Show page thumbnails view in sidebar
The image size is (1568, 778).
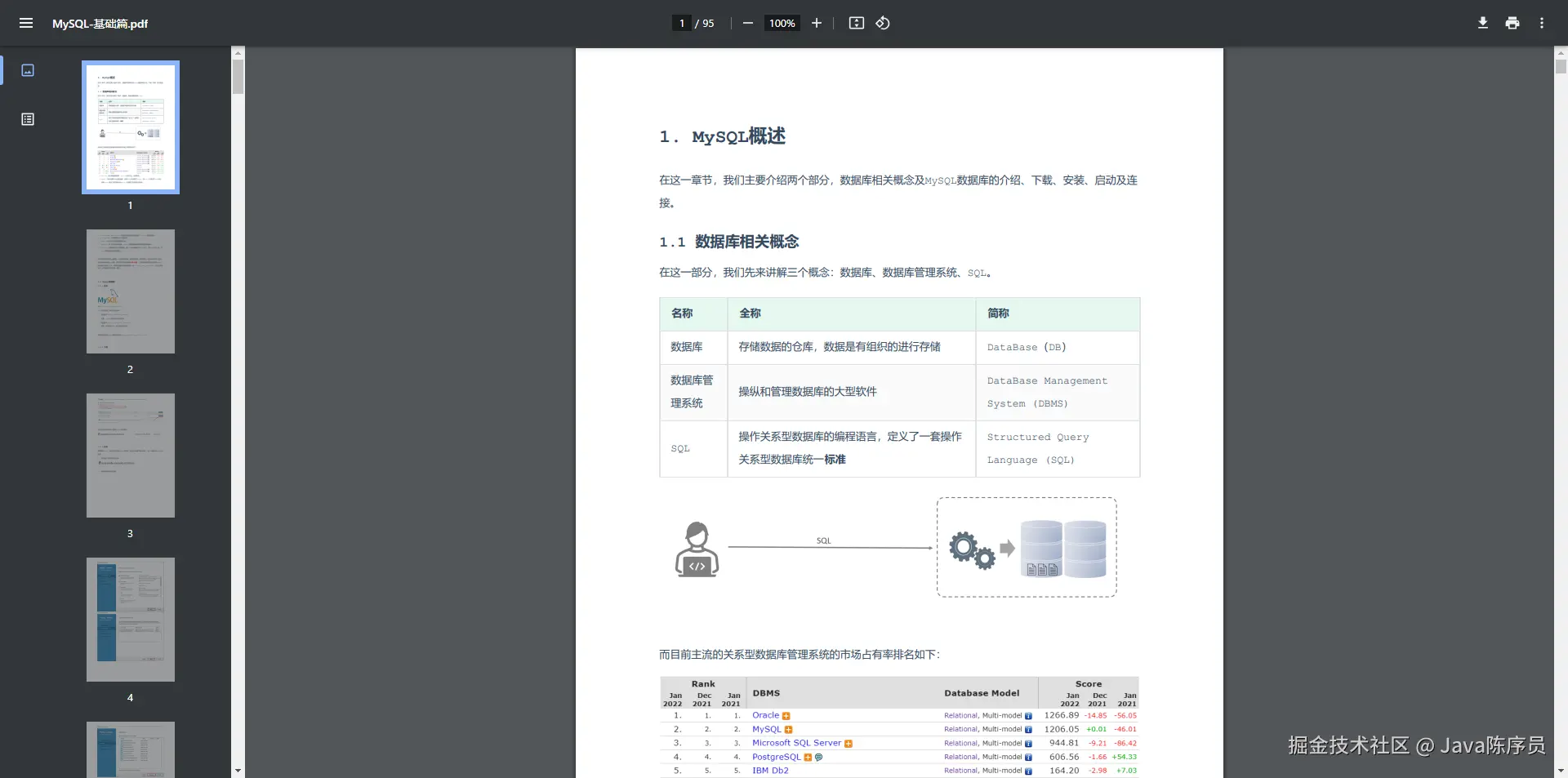click(x=28, y=70)
